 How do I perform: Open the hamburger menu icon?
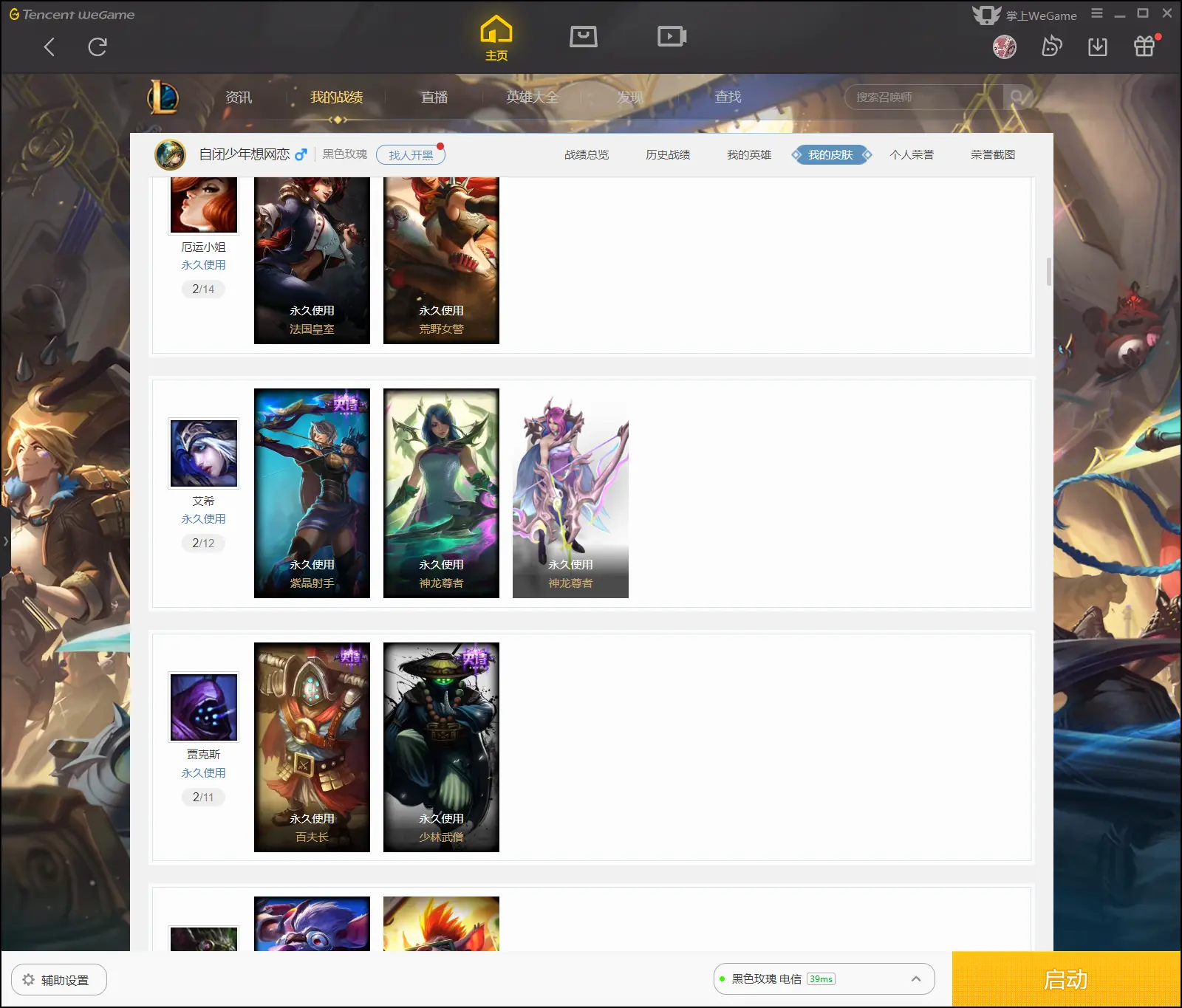(1097, 13)
